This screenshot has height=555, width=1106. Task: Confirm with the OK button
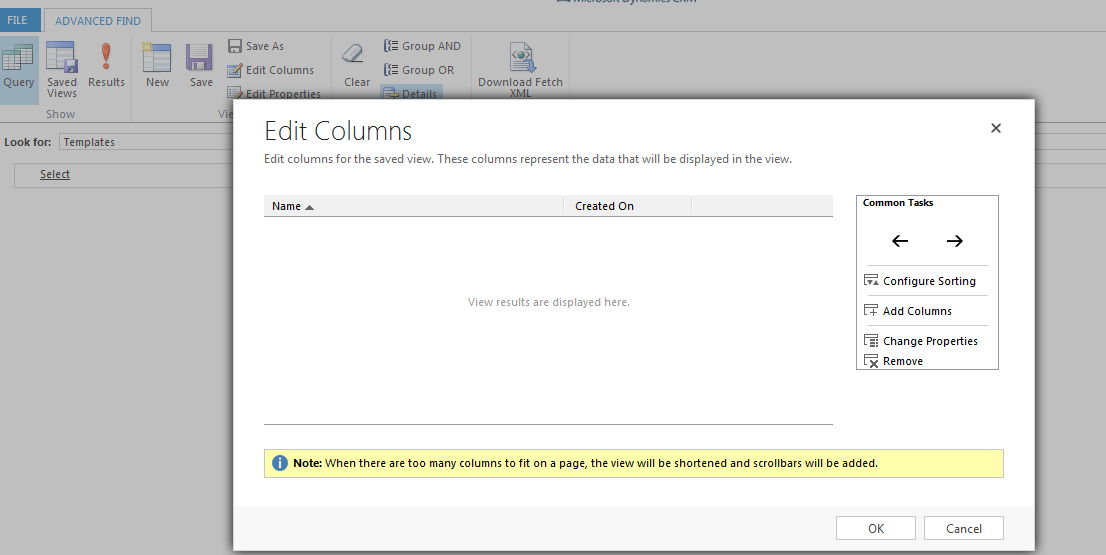(875, 528)
